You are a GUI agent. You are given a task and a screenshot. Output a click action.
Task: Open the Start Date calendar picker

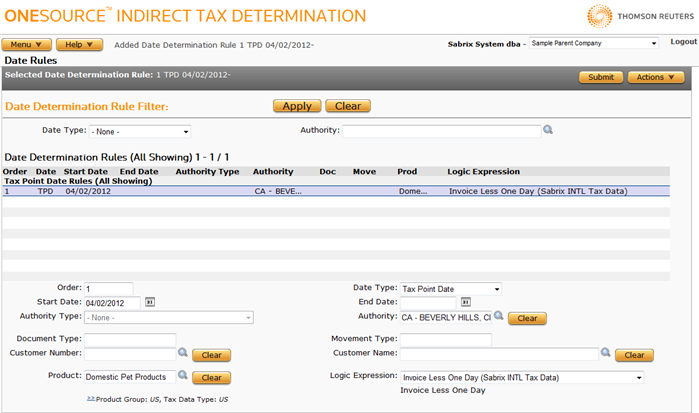click(x=150, y=302)
